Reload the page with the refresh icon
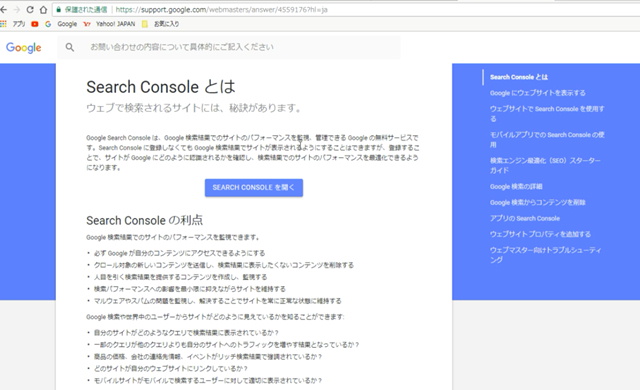The height and width of the screenshot is (390, 640). [30, 9]
